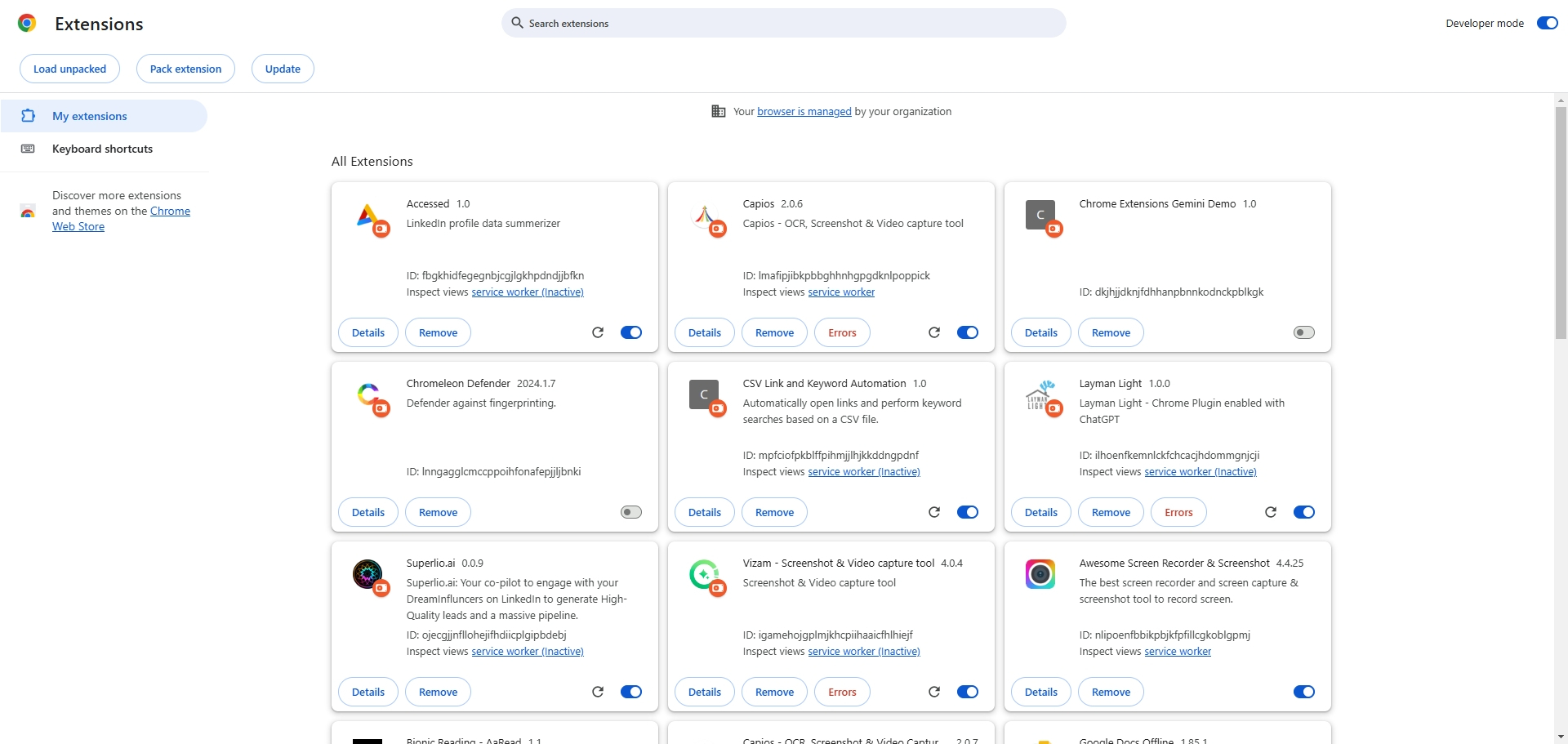Click the Keyboard shortcuts keyboard icon
Image resolution: width=1568 pixels, height=744 pixels.
[x=28, y=149]
